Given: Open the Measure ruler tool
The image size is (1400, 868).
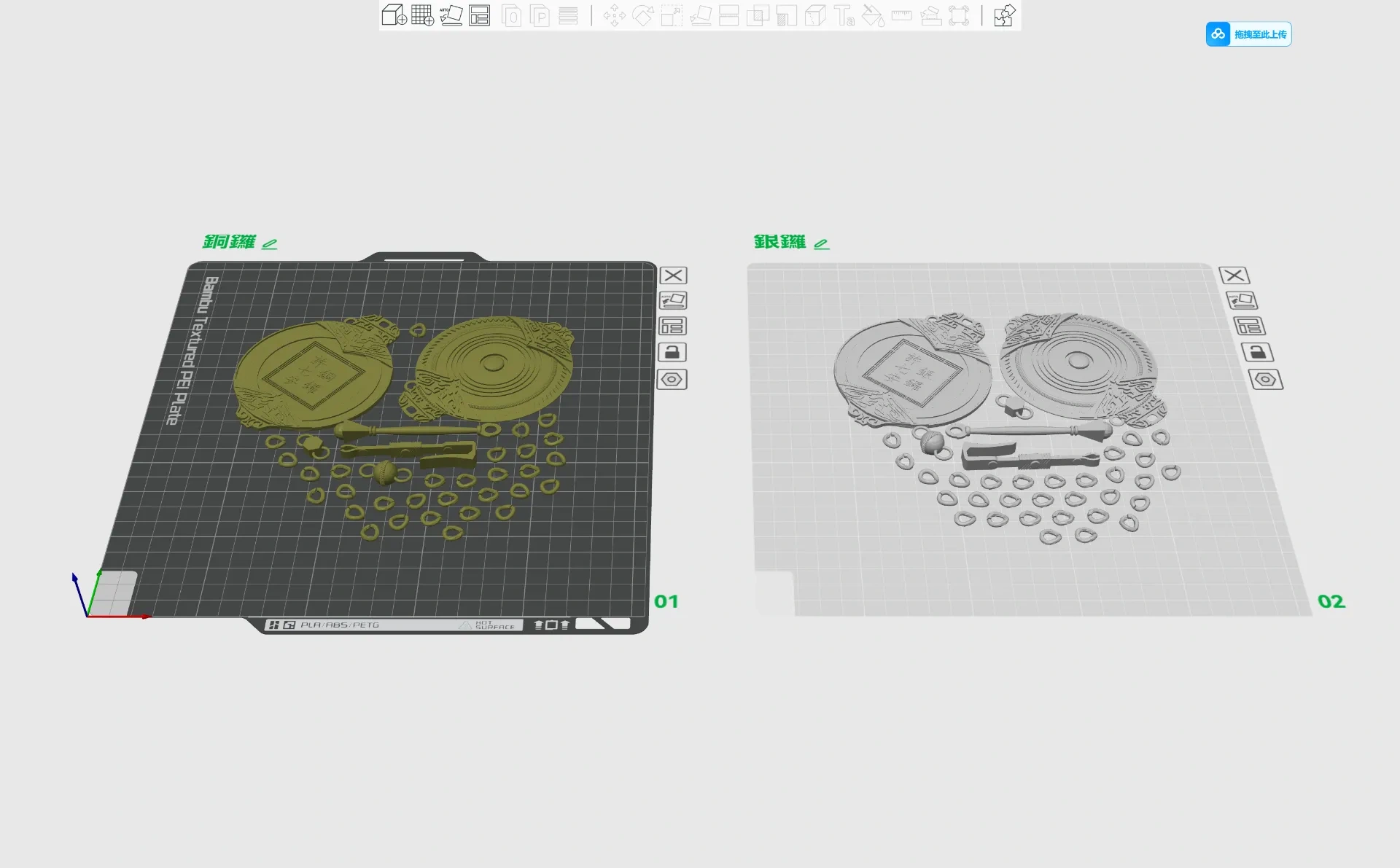Looking at the screenshot, I should pyautogui.click(x=902, y=15).
